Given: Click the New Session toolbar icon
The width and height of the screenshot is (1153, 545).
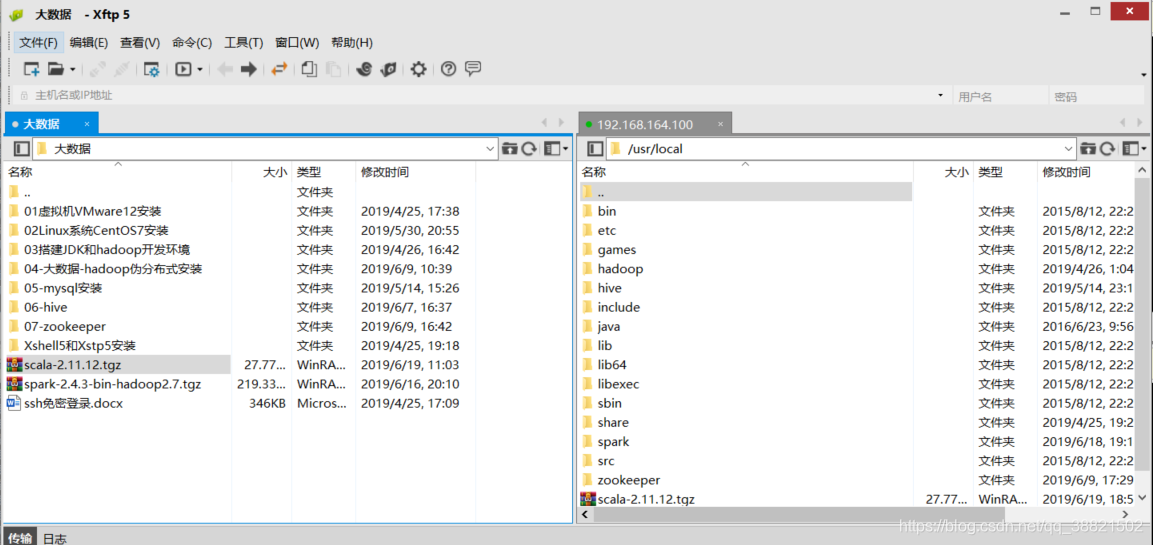Looking at the screenshot, I should point(31,69).
